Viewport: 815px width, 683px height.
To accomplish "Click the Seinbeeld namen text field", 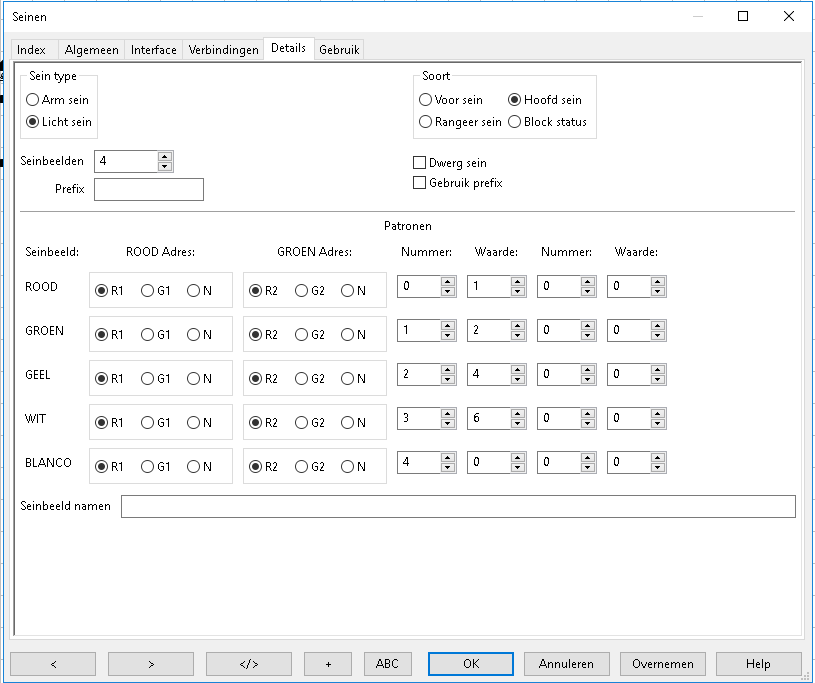I will click(457, 507).
